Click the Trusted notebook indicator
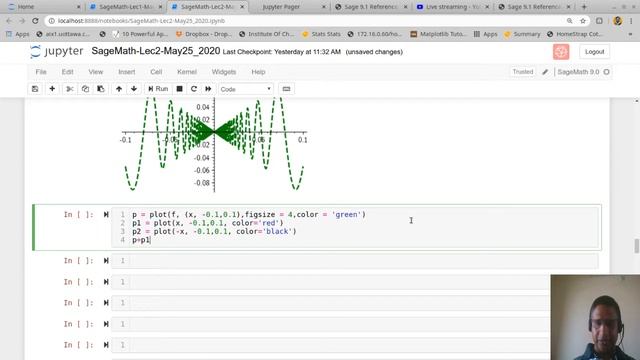 pos(523,72)
